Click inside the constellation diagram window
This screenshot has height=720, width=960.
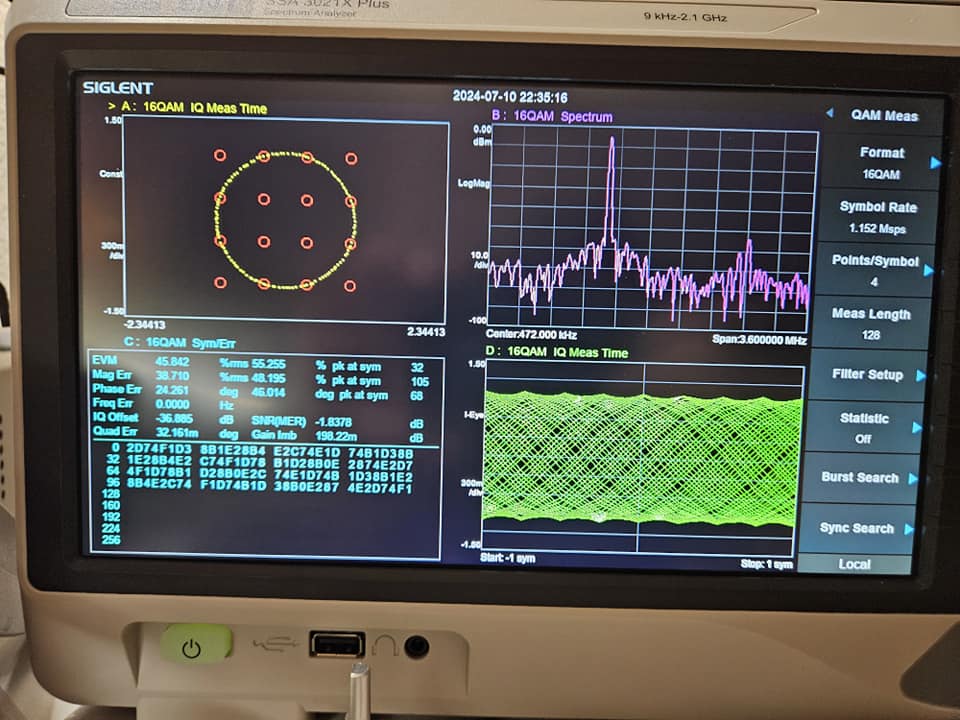[285, 219]
